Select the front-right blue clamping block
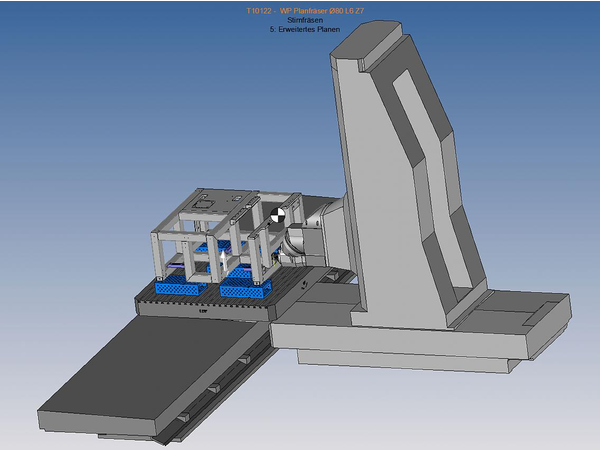600x450 pixels. (x=246, y=289)
